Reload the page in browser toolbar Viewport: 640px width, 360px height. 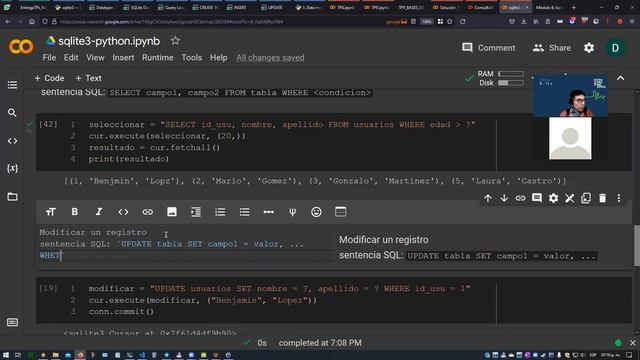coord(462,21)
